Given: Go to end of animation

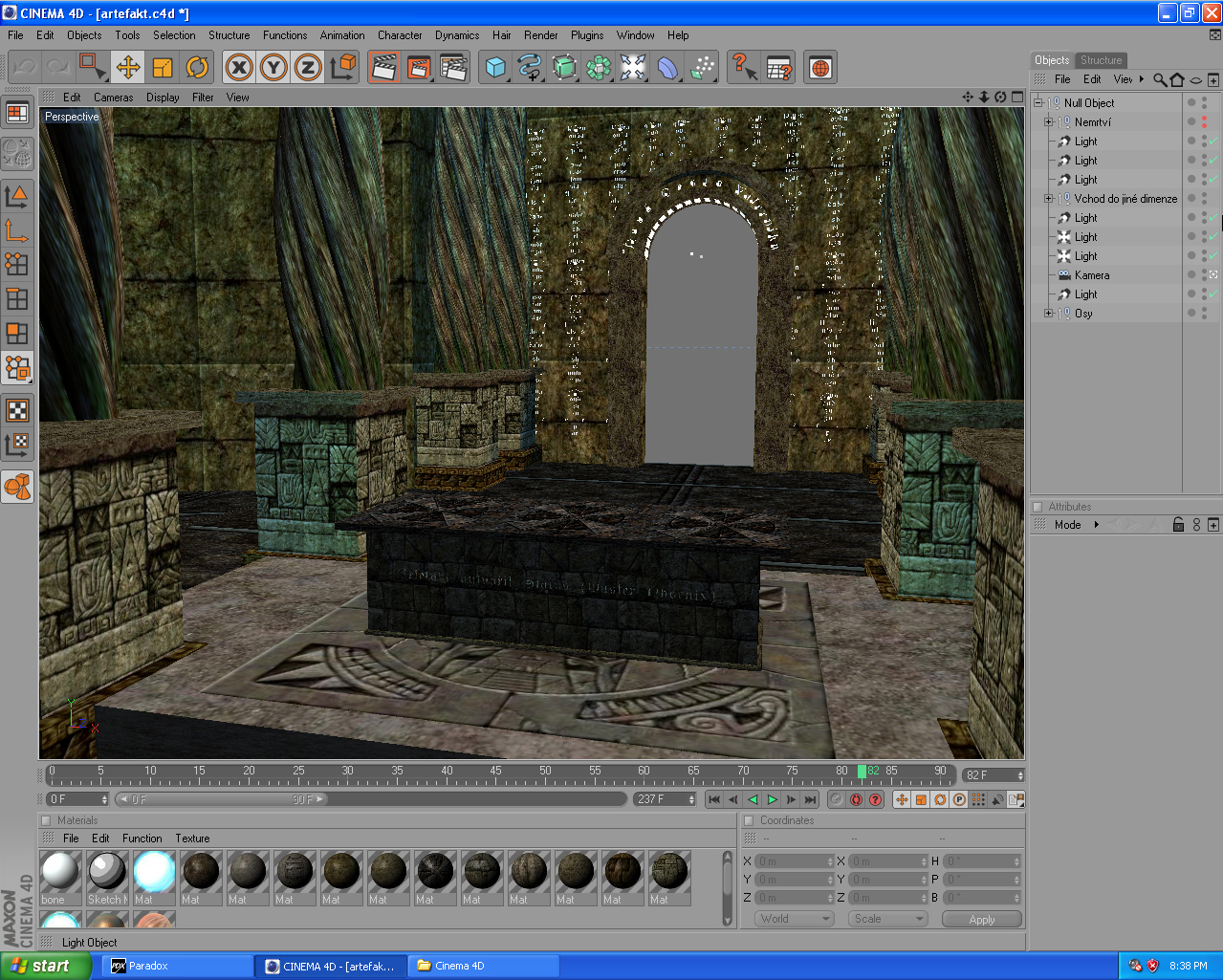Looking at the screenshot, I should pos(810,799).
